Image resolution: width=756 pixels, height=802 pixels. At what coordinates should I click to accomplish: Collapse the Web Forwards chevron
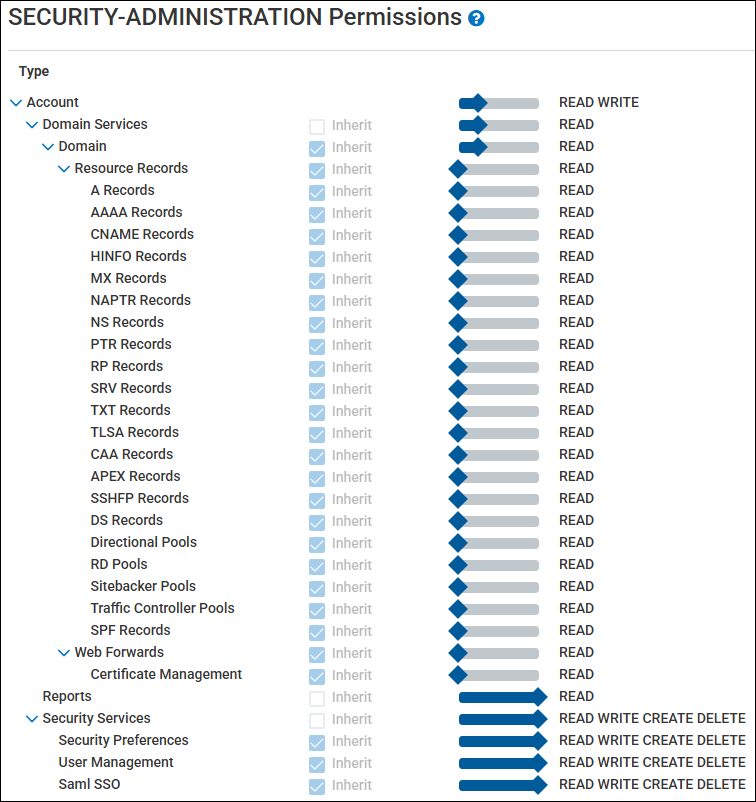(x=64, y=653)
